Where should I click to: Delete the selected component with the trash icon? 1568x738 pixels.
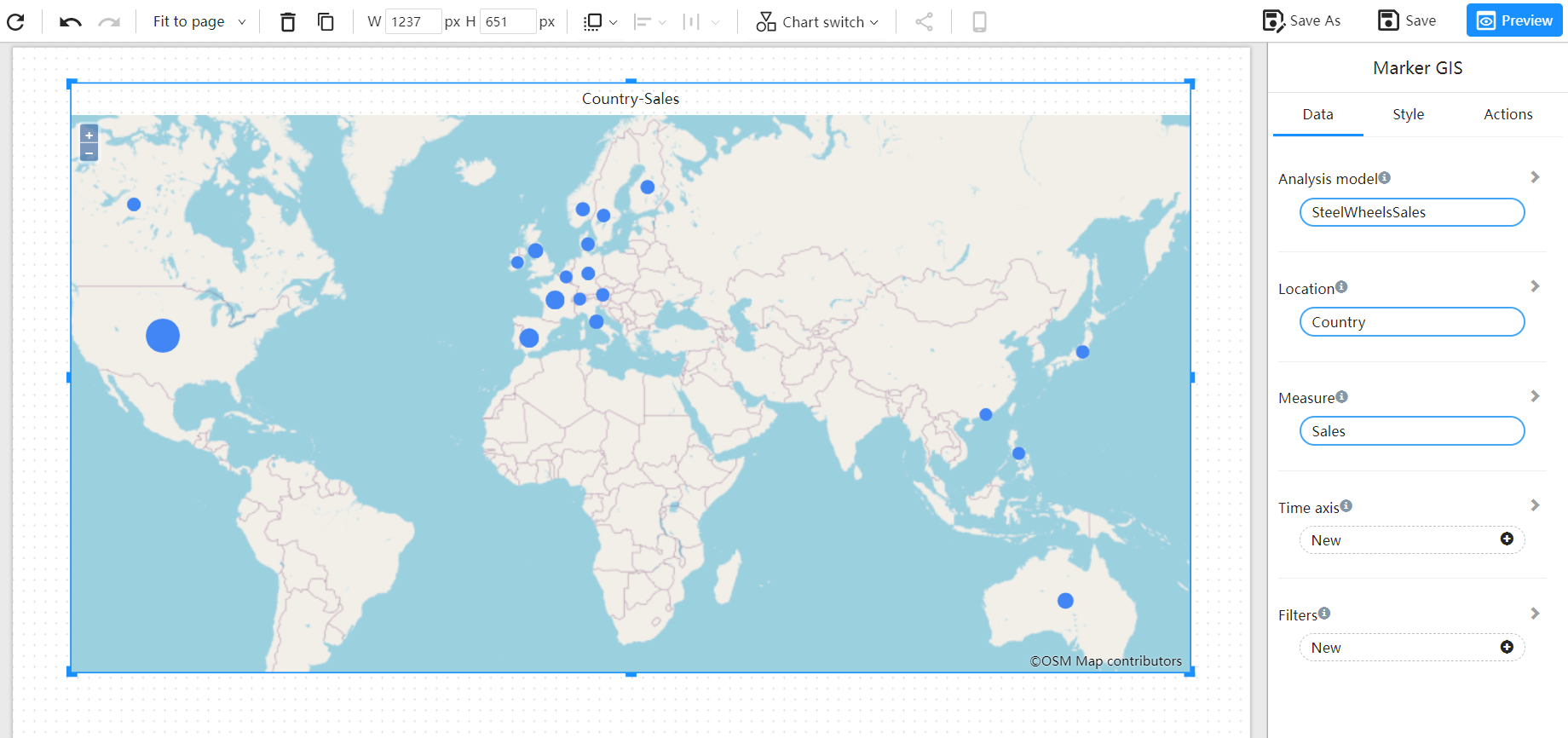tap(288, 21)
